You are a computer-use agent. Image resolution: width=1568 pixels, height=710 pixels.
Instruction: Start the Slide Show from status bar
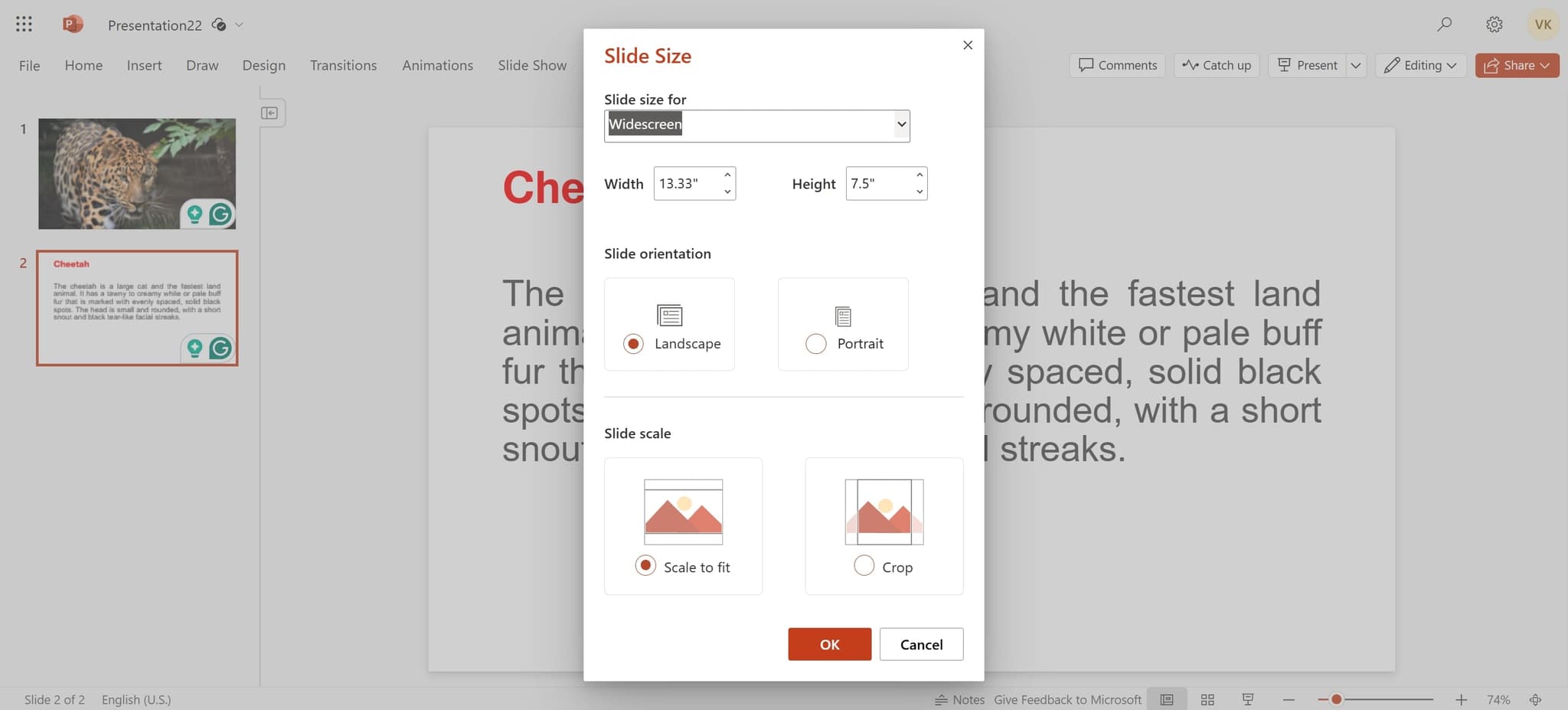tap(1247, 699)
